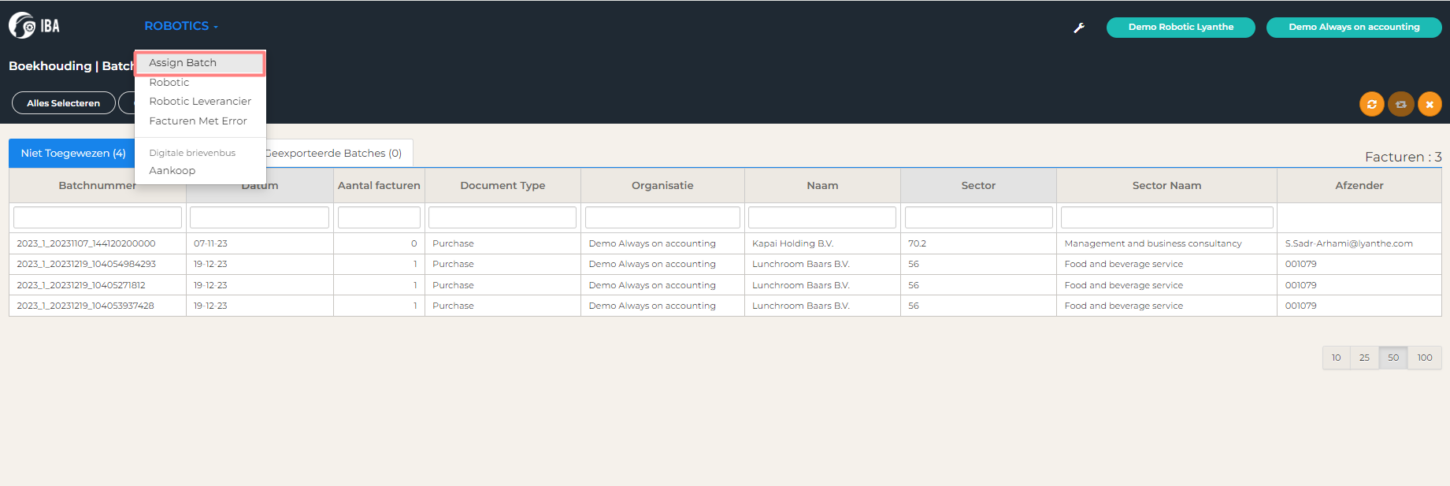The height and width of the screenshot is (486, 1450).
Task: Click the orange X close icon
Action: tap(1429, 103)
